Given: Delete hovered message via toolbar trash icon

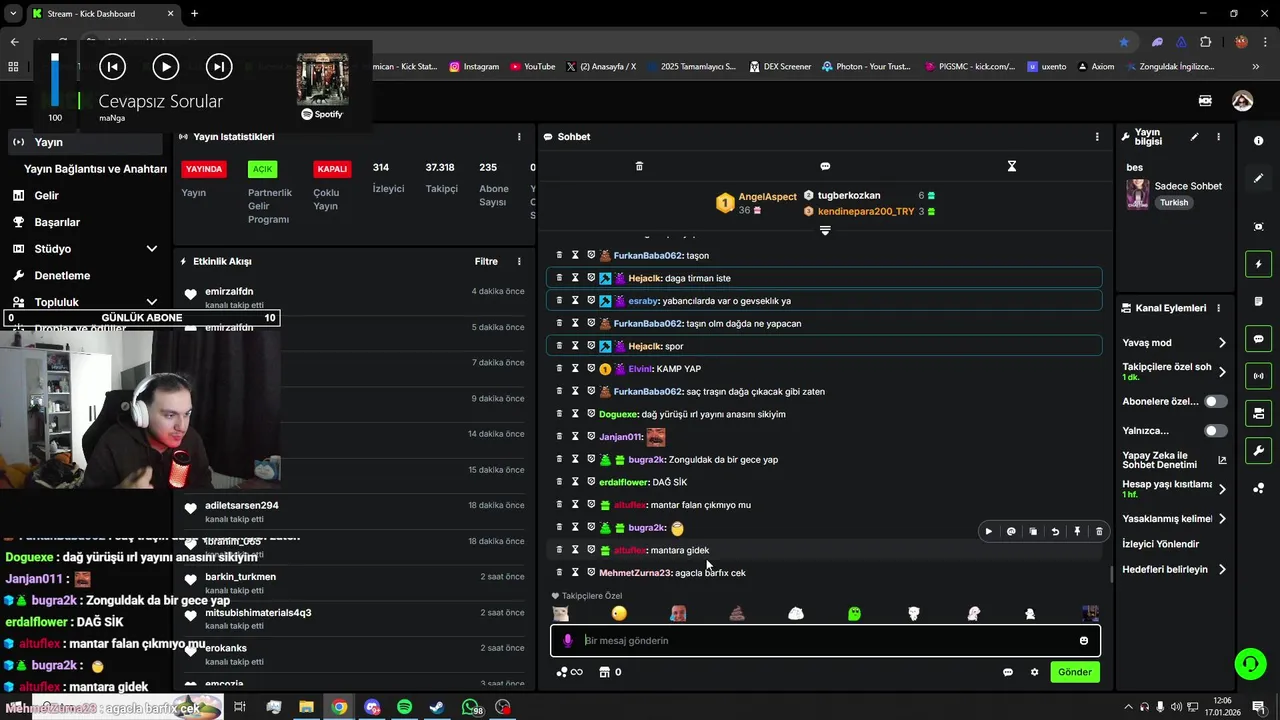Looking at the screenshot, I should point(1099,532).
